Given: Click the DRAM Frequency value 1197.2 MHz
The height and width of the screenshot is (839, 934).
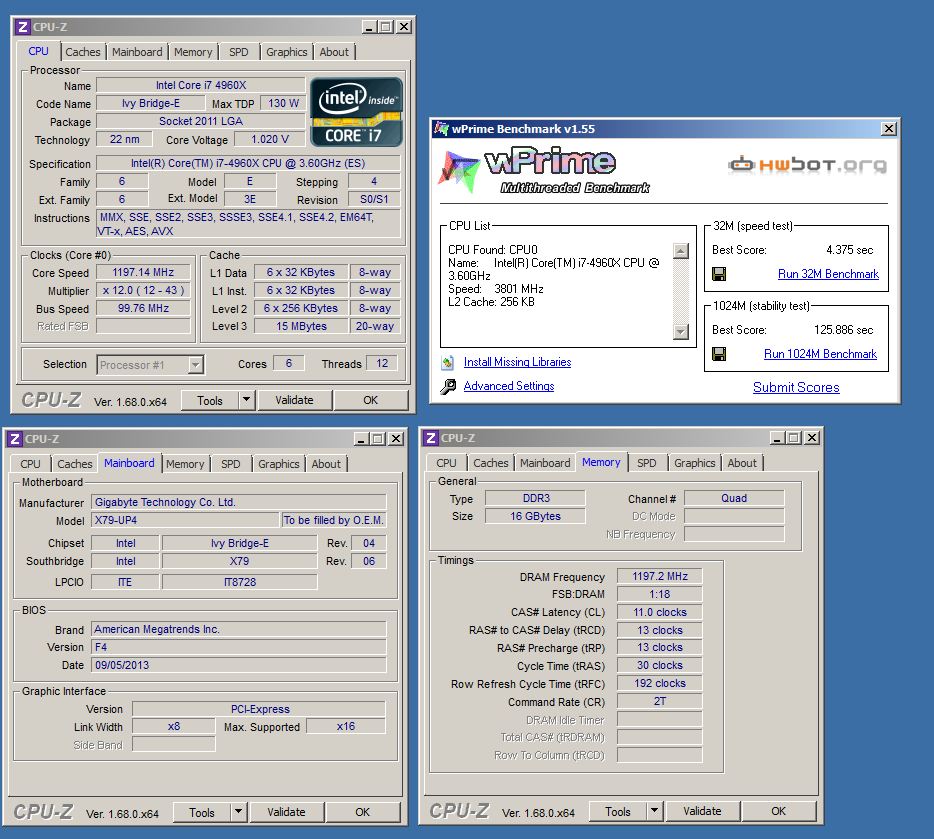Looking at the screenshot, I should tap(659, 576).
